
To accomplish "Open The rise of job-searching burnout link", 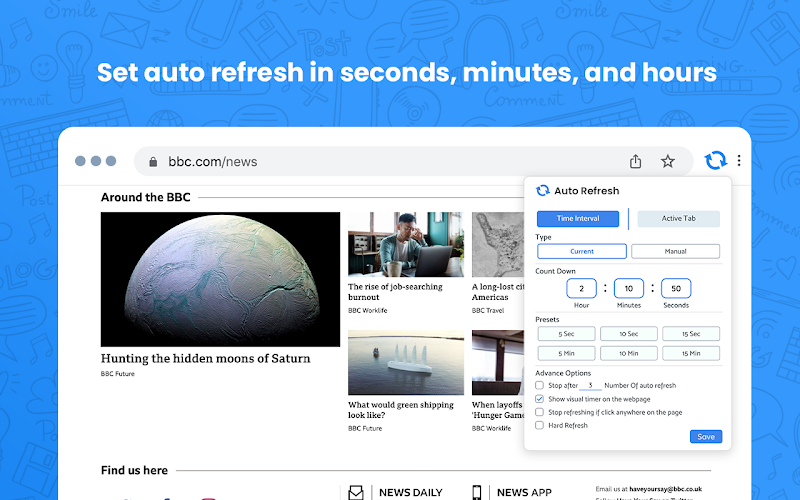I will coord(395,292).
